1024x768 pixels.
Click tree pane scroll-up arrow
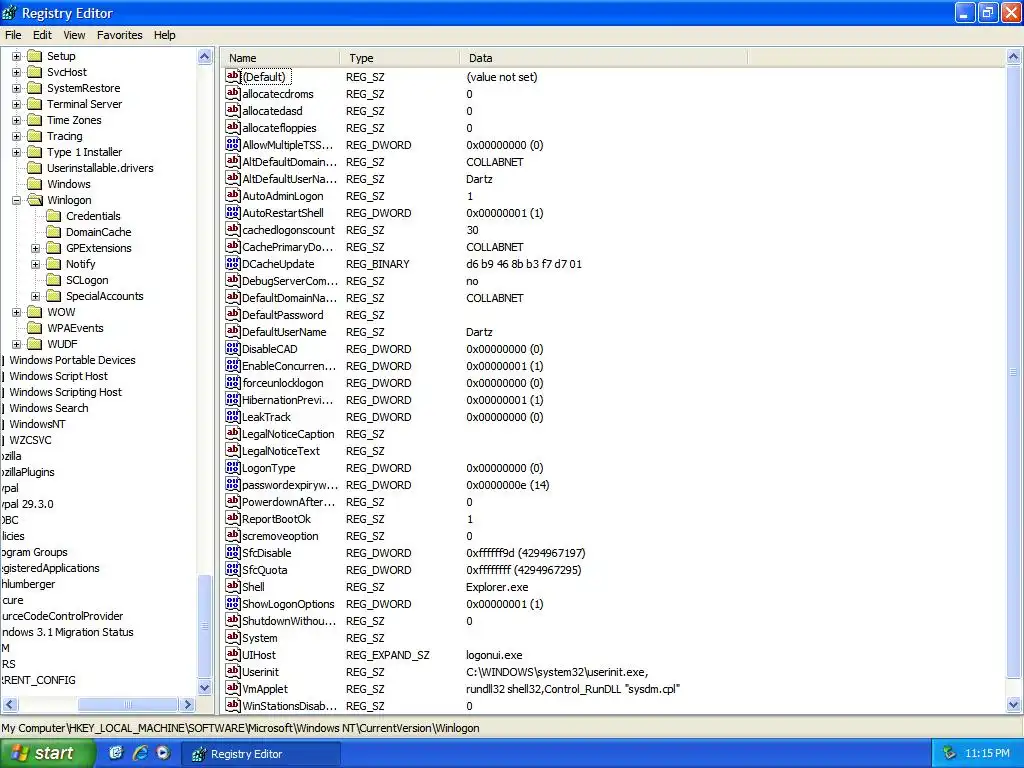coord(204,57)
